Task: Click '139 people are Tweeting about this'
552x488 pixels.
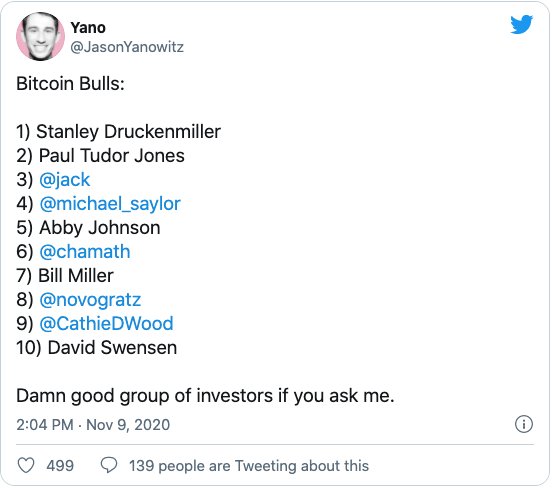Action: click(x=249, y=465)
